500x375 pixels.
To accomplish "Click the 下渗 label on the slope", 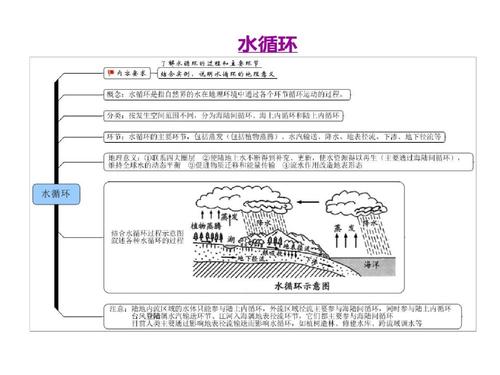I will click(313, 260).
